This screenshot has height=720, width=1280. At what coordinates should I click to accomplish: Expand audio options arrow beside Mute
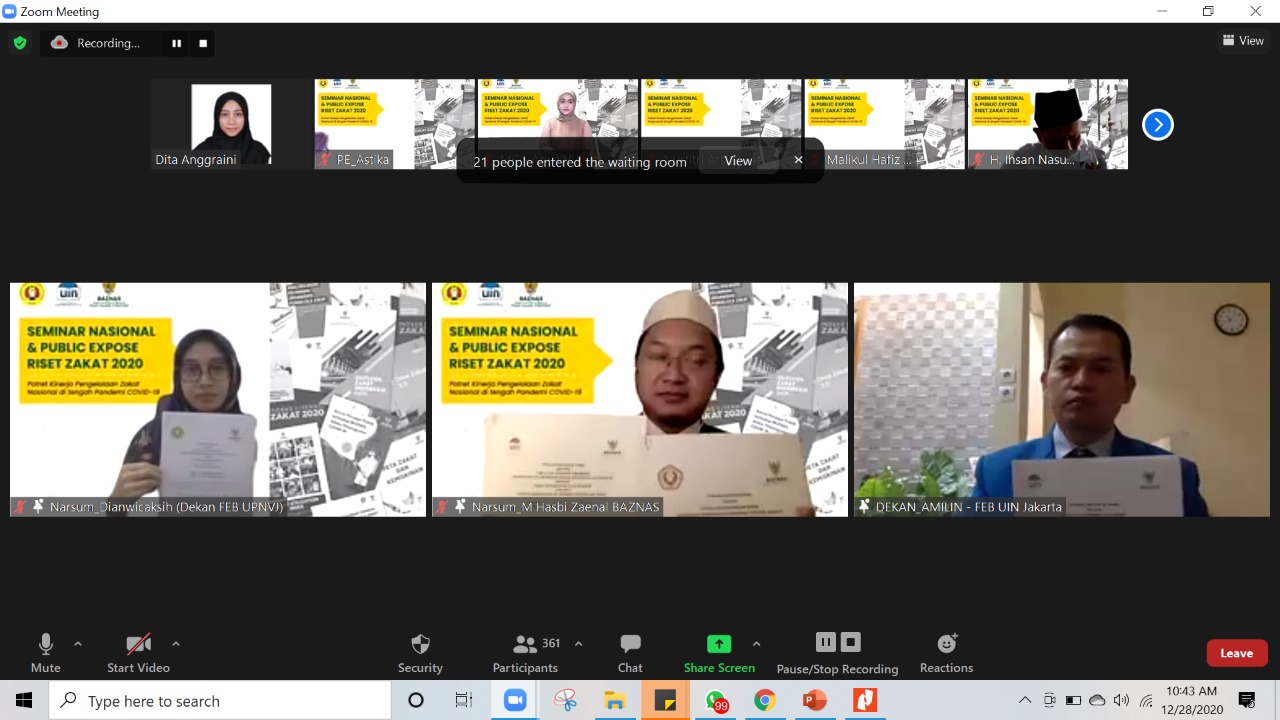pos(78,644)
